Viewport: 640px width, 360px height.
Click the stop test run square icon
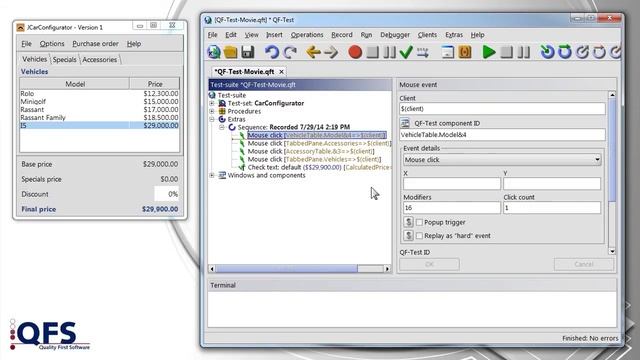pos(506,52)
